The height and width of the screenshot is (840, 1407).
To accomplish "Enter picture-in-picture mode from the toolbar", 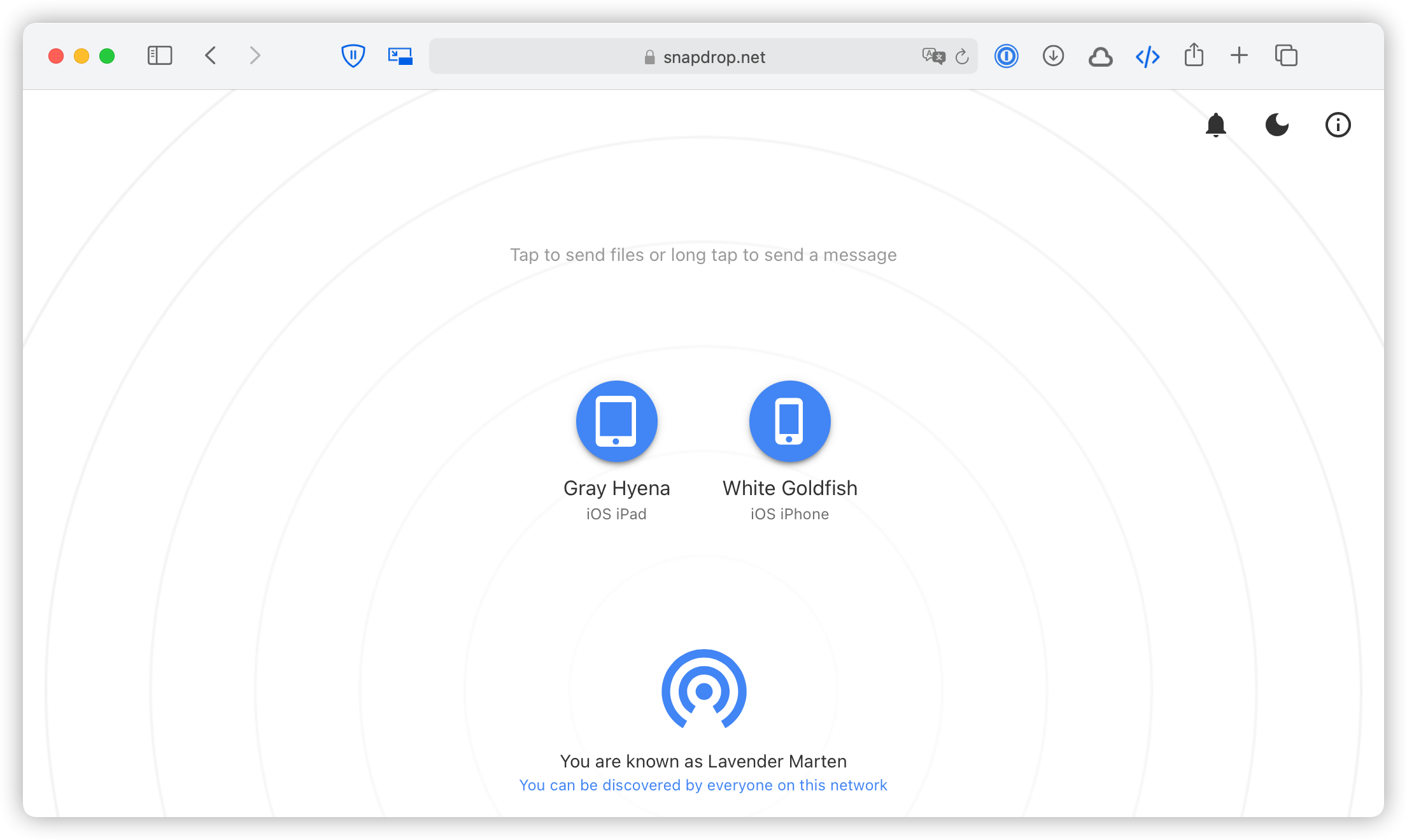I will click(400, 56).
